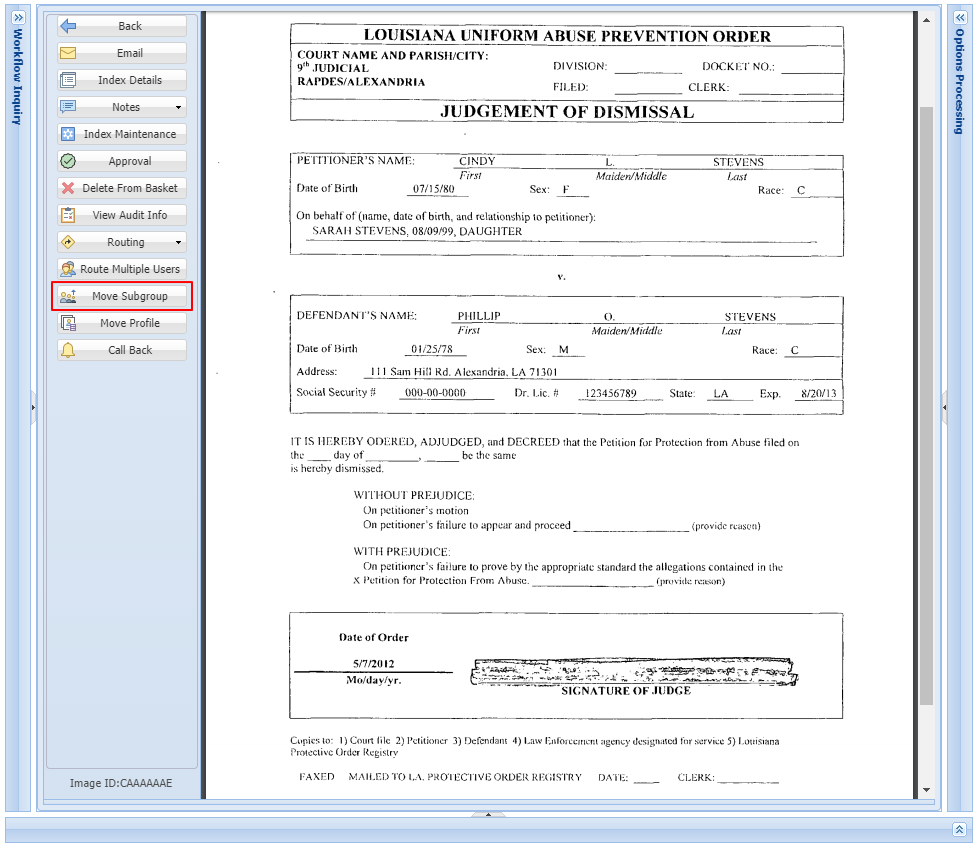
Task: Click petitioner first name CINDY
Action: point(477,161)
